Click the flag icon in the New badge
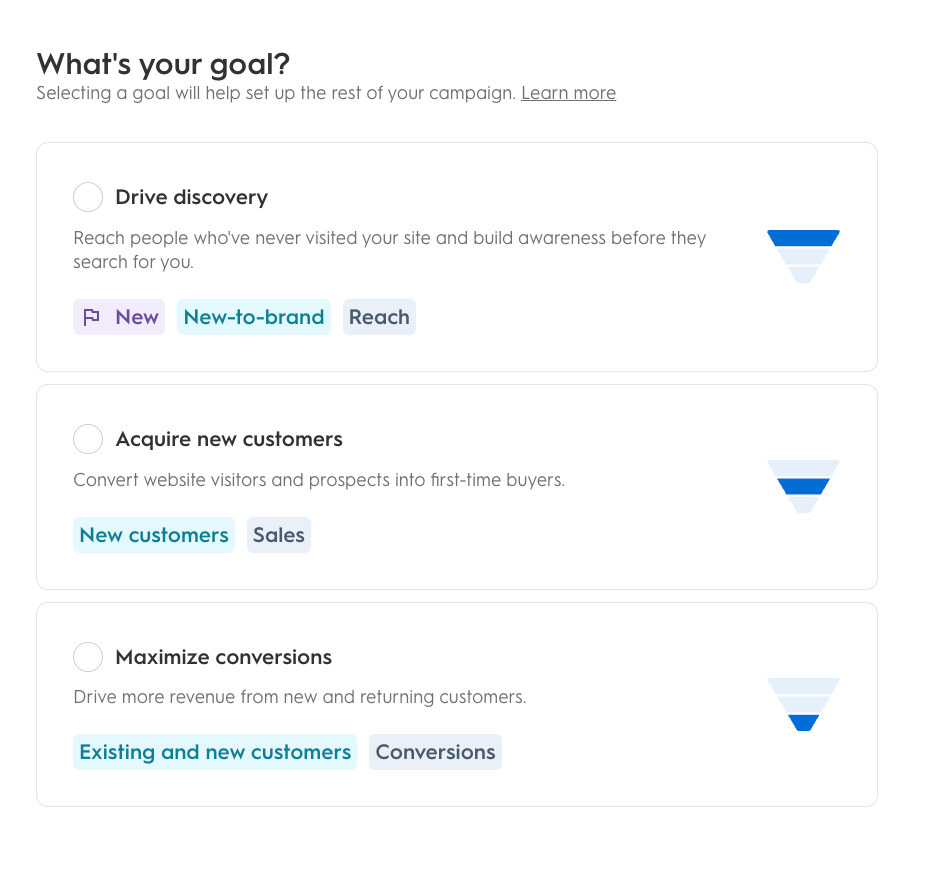 coord(92,317)
